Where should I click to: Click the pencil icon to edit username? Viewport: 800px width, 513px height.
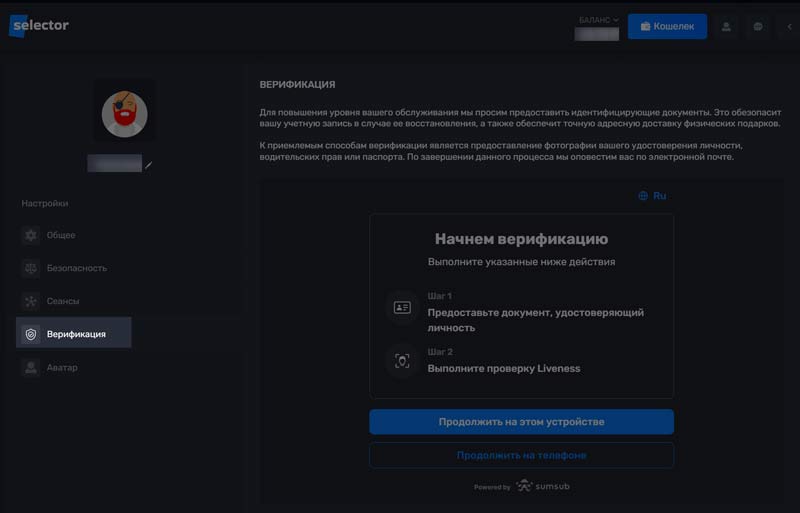[149, 164]
